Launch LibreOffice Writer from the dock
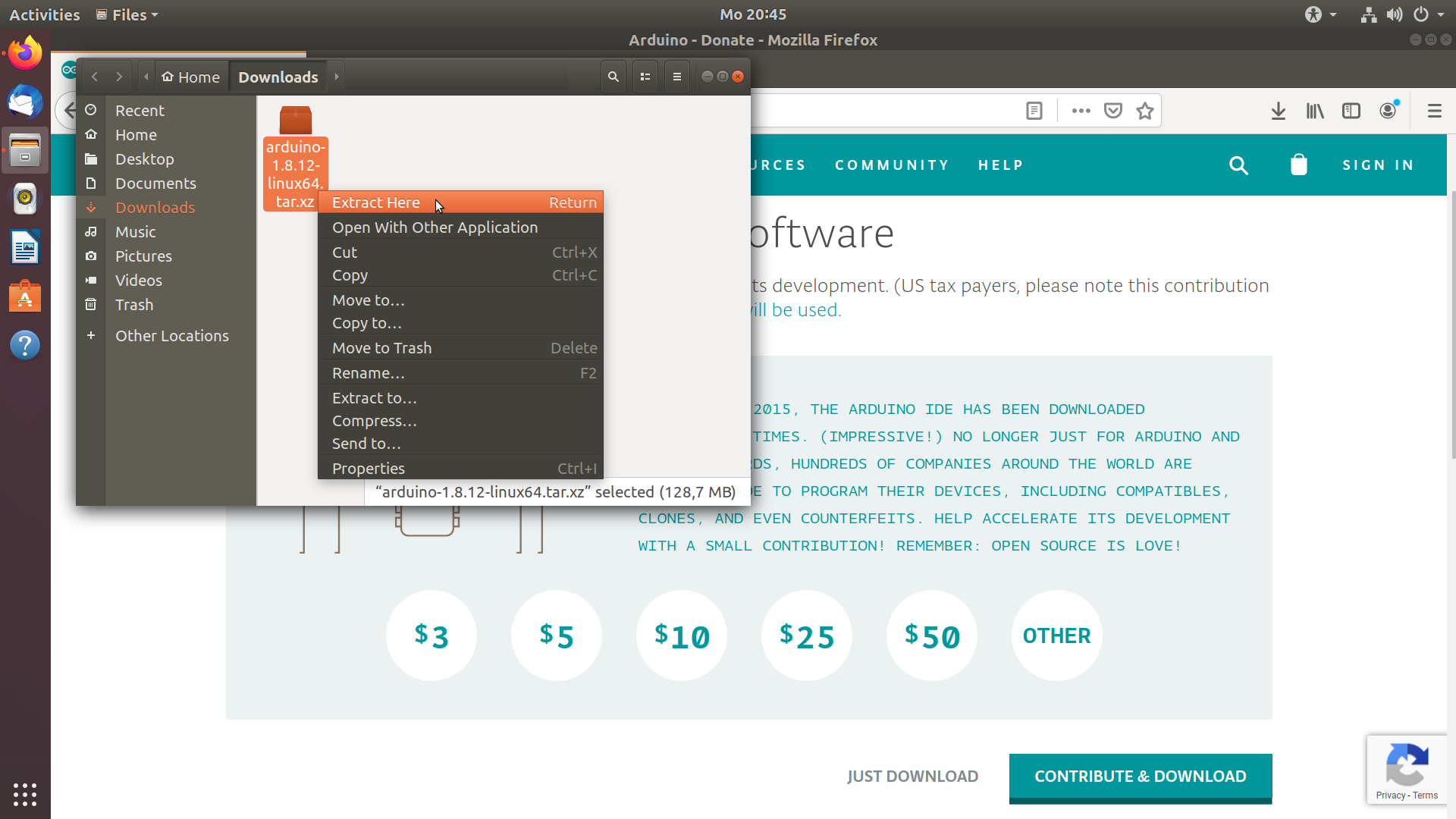Image resolution: width=1456 pixels, height=819 pixels. pos(25,247)
